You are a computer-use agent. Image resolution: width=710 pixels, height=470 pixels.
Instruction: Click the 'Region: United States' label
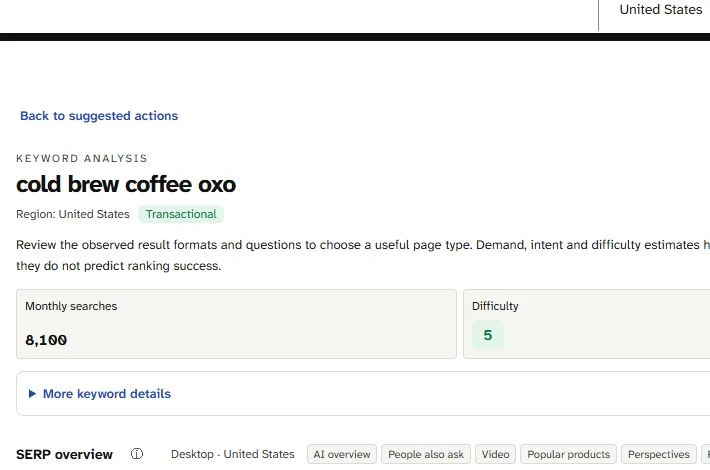coord(73,214)
